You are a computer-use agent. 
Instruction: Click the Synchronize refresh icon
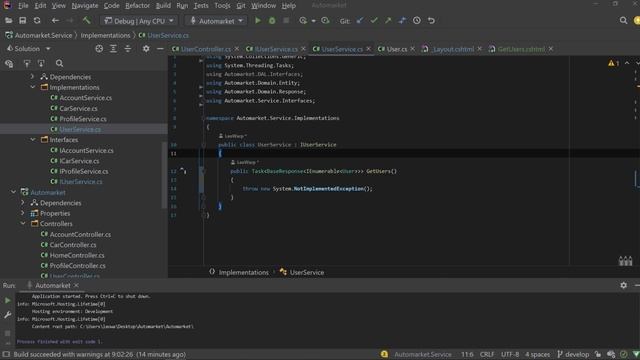(x=37, y=20)
